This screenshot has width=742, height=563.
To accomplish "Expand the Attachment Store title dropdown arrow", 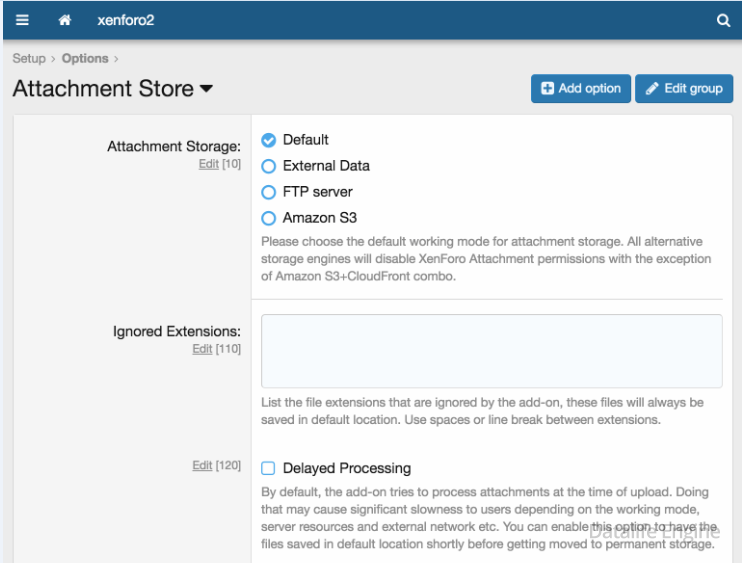I will 206,88.
